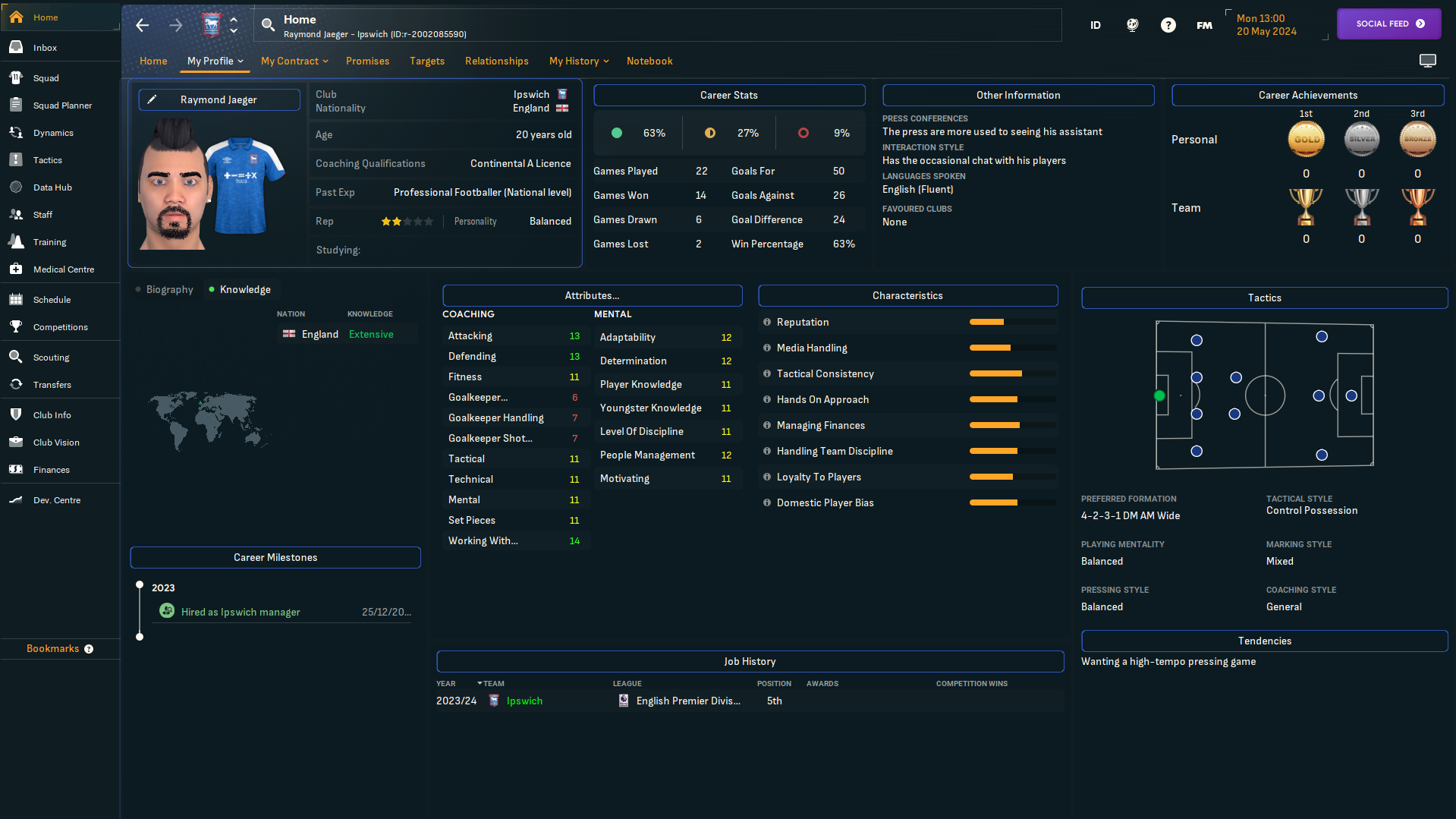Open the Dynamics sidebar icon
The image size is (1456, 819).
point(16,132)
